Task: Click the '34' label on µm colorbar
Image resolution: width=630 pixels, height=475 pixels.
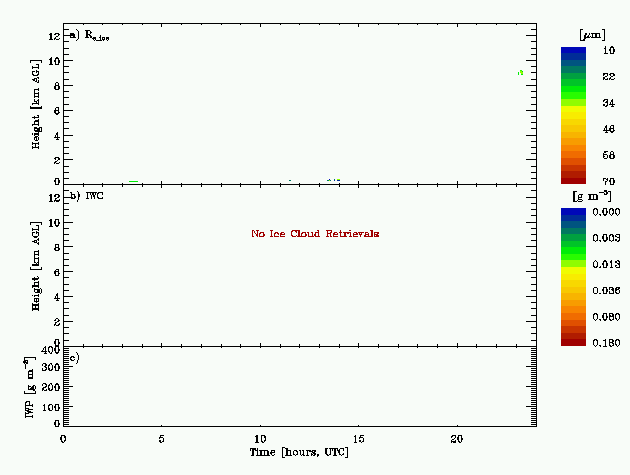Action: [x=609, y=103]
